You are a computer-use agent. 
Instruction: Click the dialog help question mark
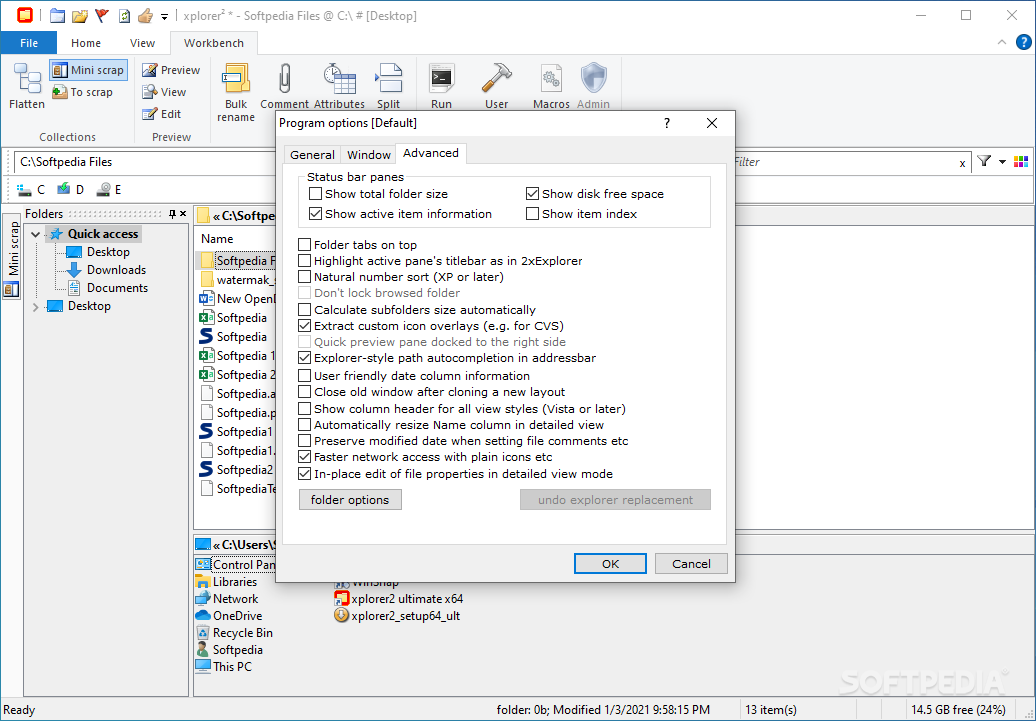[667, 123]
